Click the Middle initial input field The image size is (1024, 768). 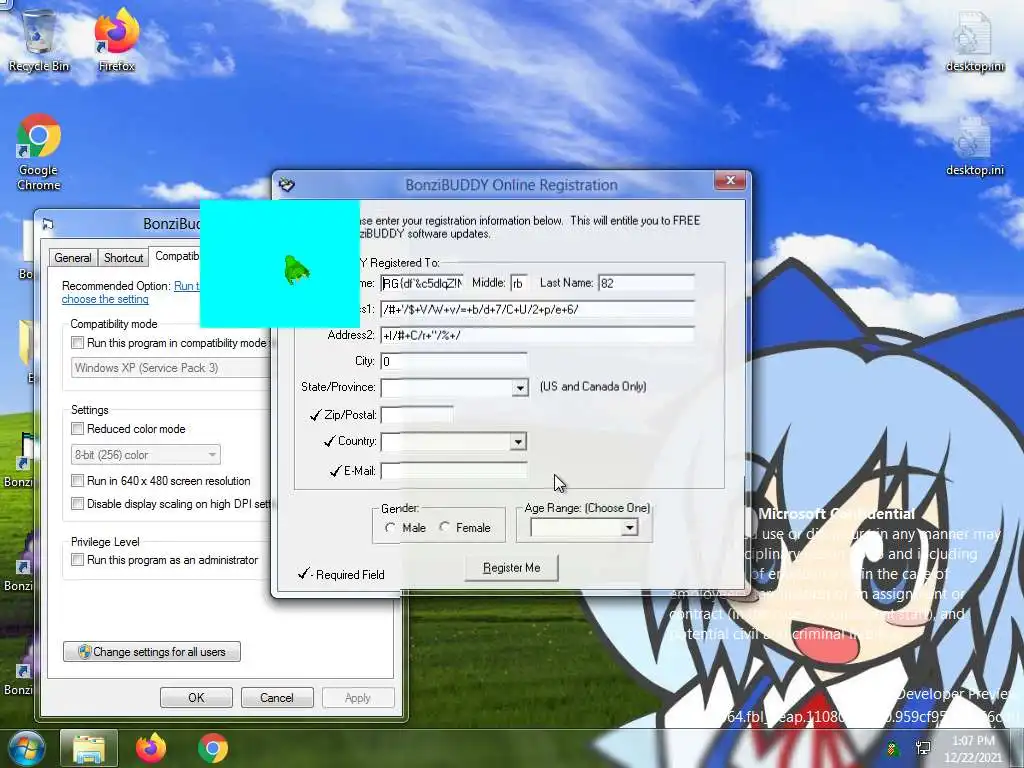(x=519, y=283)
